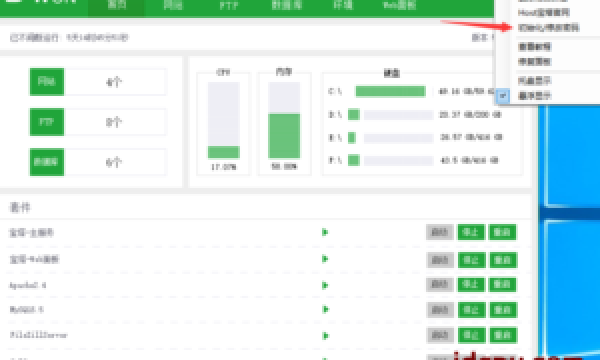
Task: Click the gray 启动 button for 宝塔-Web面板
Action: coord(440,260)
